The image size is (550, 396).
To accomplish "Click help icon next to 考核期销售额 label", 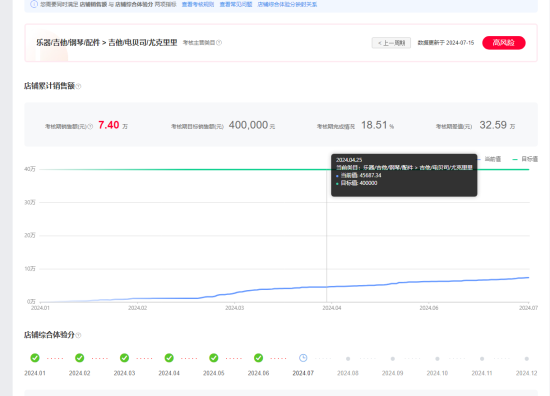I will point(90,126).
